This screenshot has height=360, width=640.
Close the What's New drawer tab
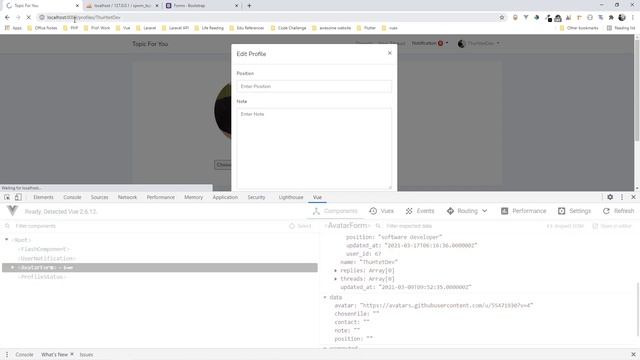(72, 354)
